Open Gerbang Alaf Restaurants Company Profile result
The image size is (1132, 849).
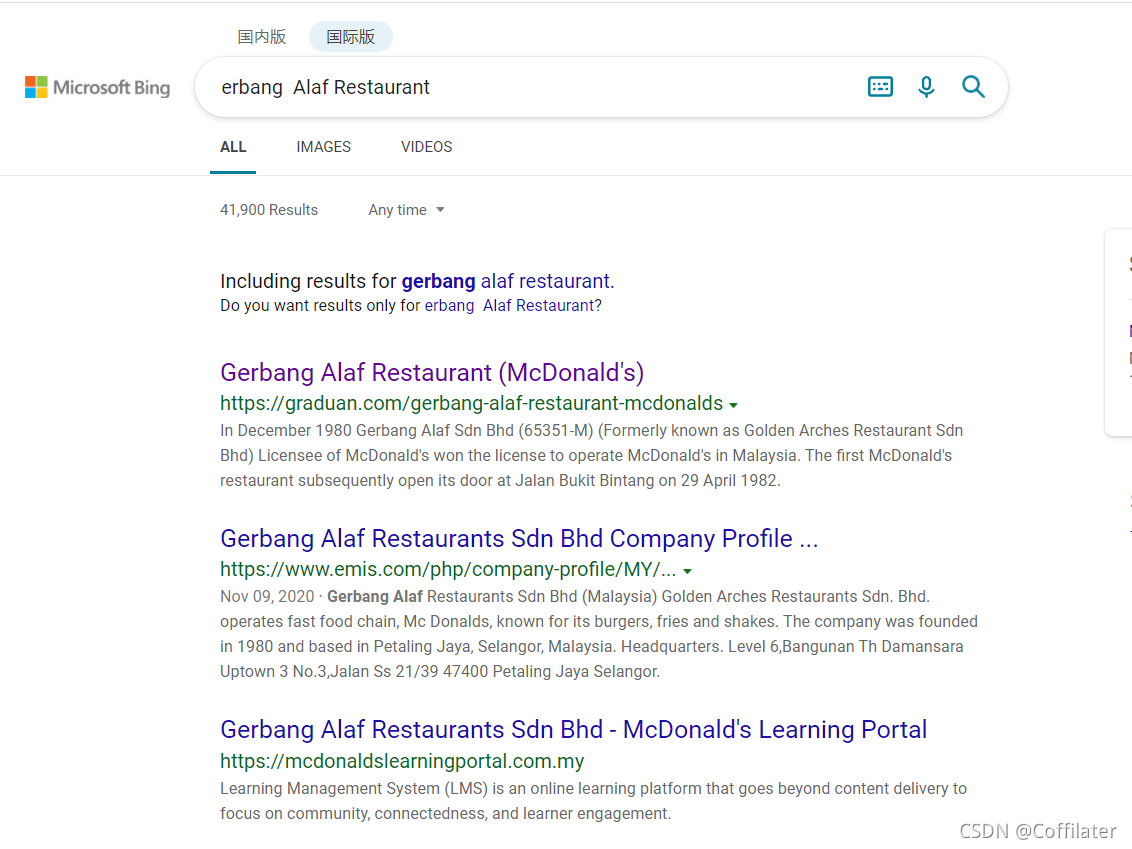point(519,539)
